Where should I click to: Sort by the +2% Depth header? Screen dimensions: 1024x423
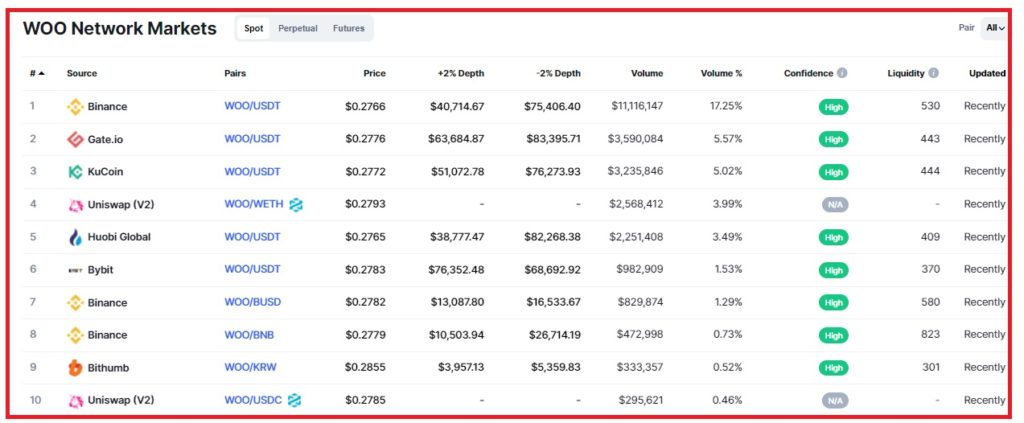coord(460,73)
